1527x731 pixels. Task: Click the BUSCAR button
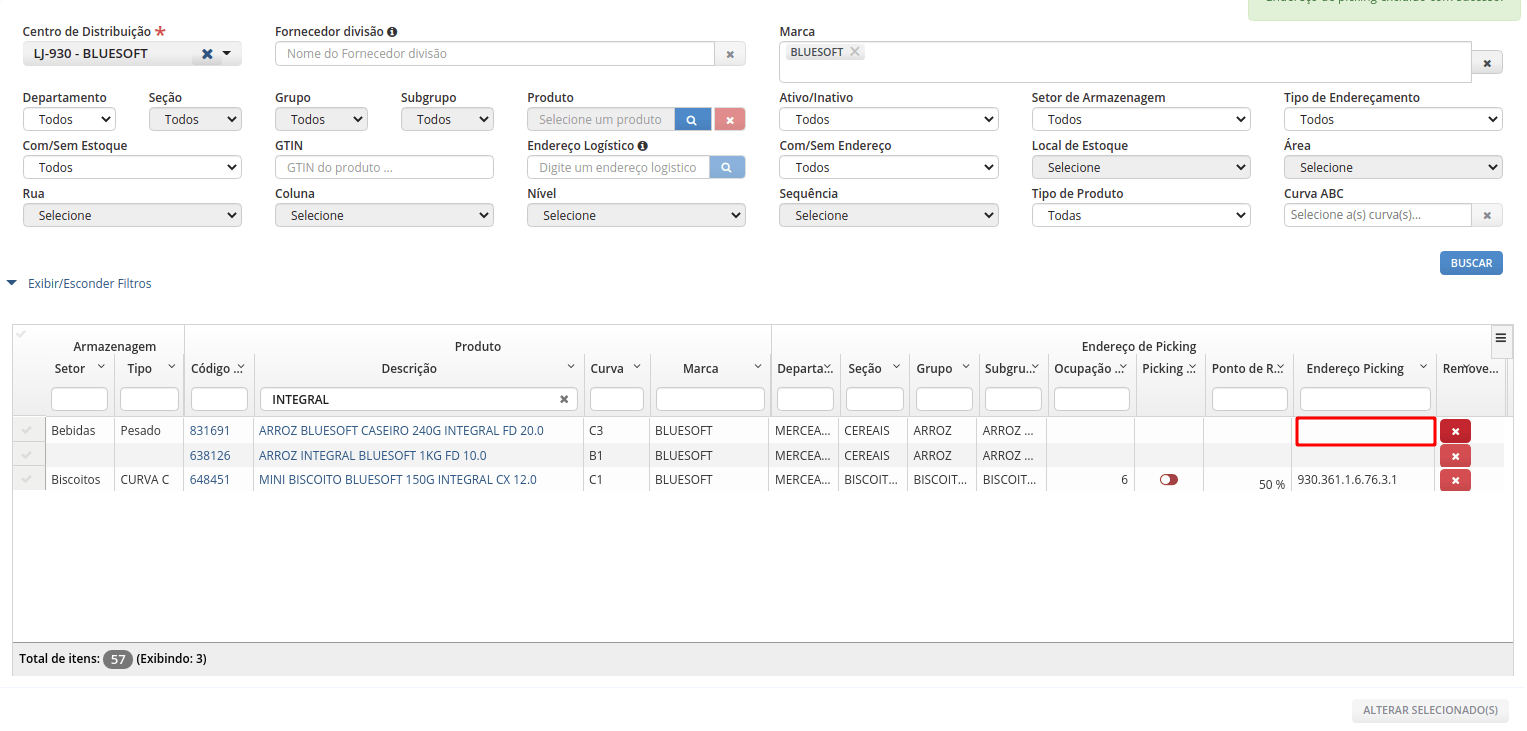1471,263
